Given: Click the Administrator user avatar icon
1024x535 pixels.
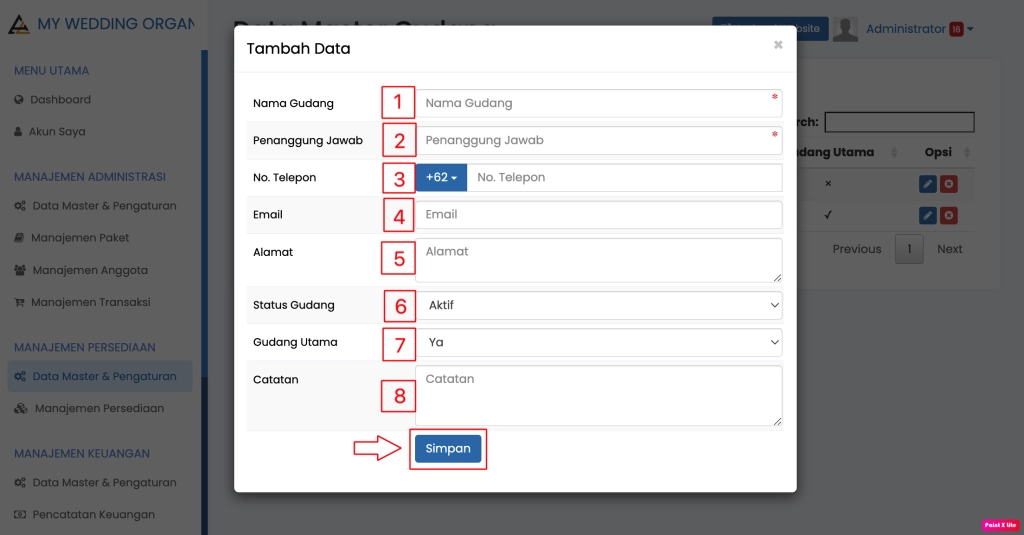Looking at the screenshot, I should point(846,29).
